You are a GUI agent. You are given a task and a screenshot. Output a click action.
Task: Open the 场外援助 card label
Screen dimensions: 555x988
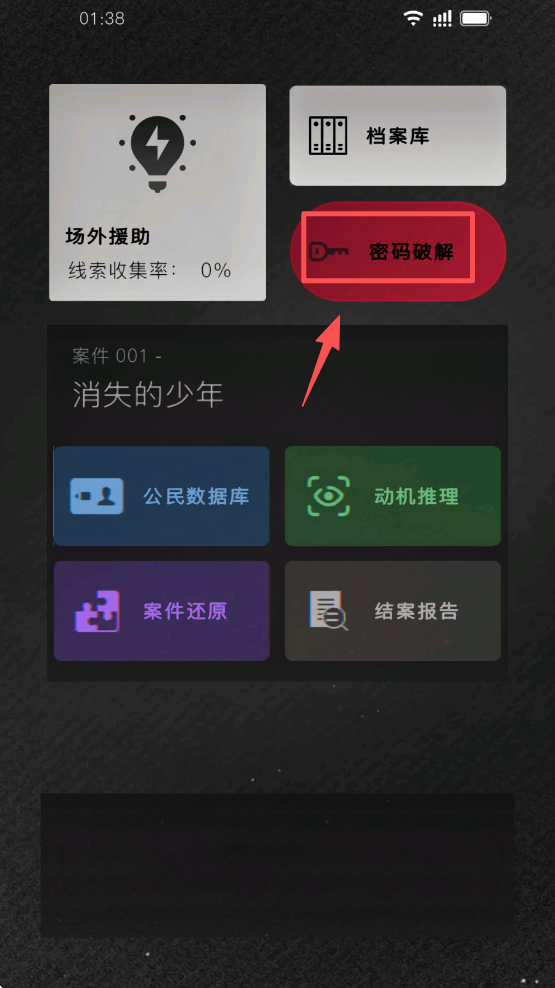tap(108, 236)
